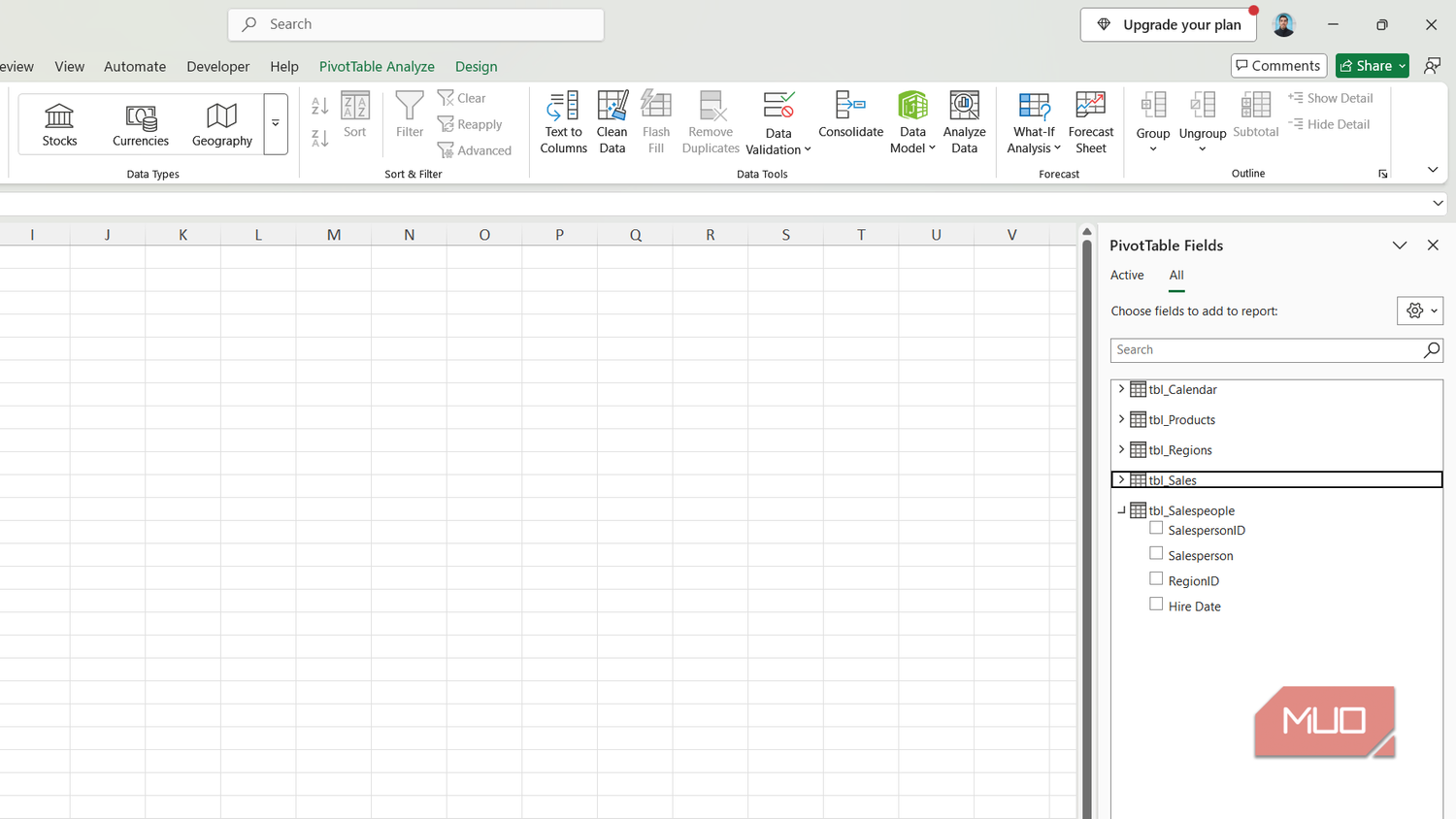The height and width of the screenshot is (819, 1456).
Task: Open the Design tab
Action: coord(476,66)
